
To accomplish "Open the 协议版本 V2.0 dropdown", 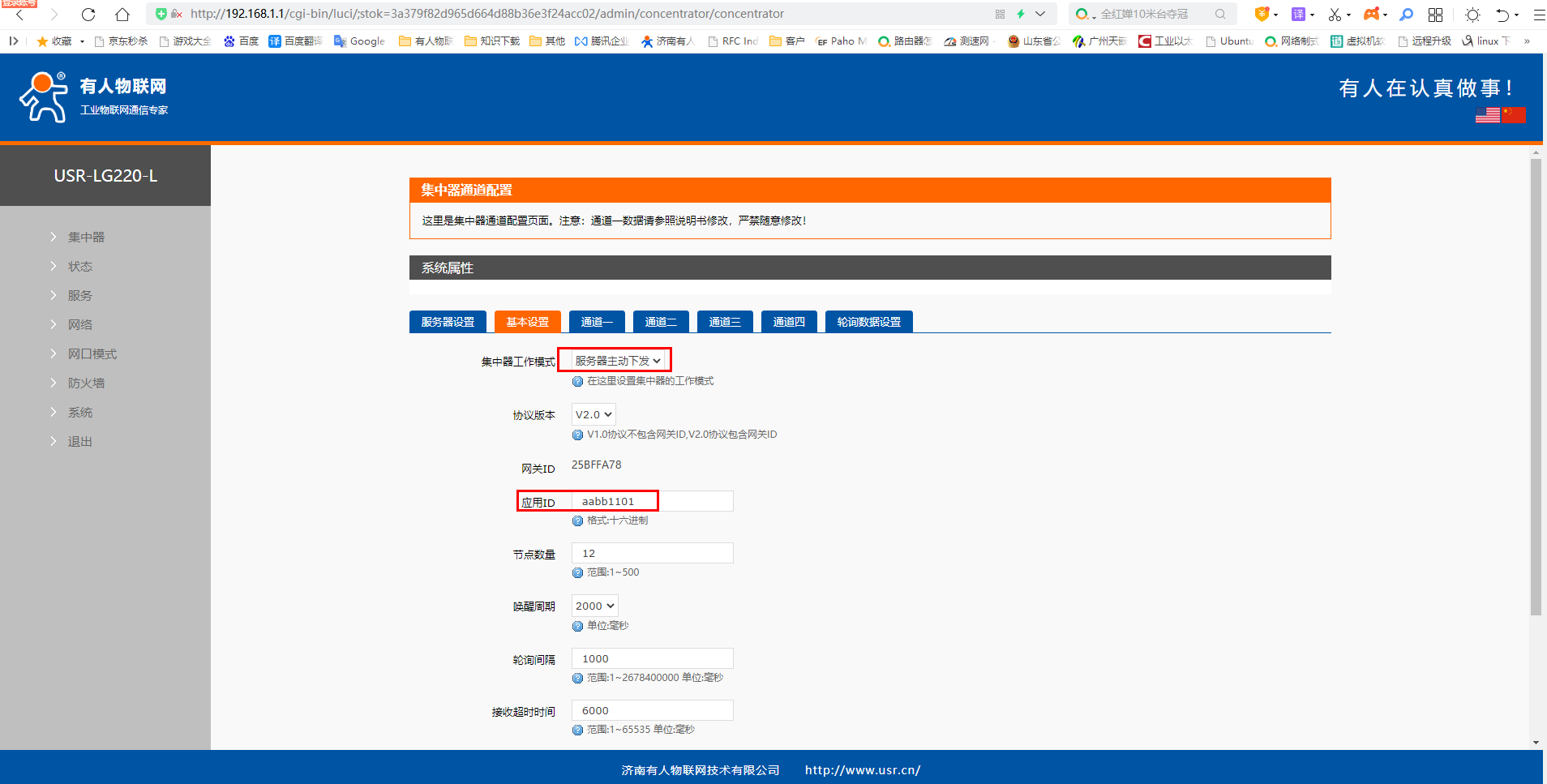I will click(x=594, y=415).
